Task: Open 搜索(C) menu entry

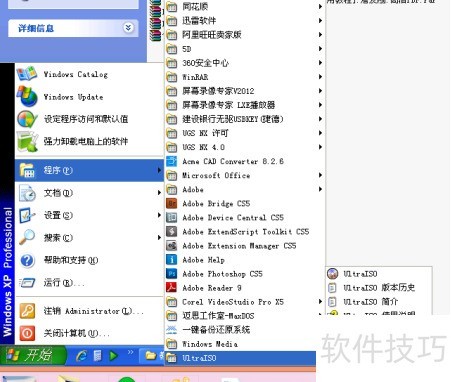Action: (x=89, y=238)
